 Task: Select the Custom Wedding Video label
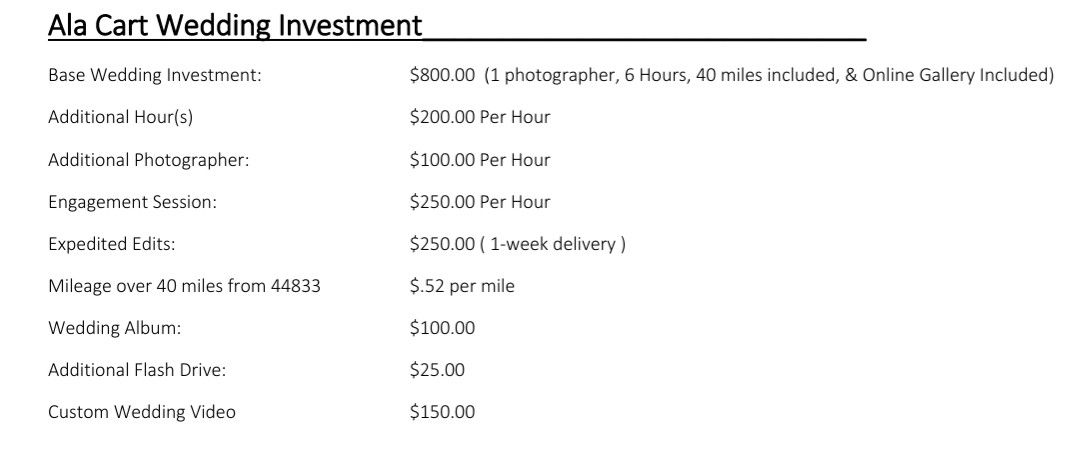[x=142, y=412]
